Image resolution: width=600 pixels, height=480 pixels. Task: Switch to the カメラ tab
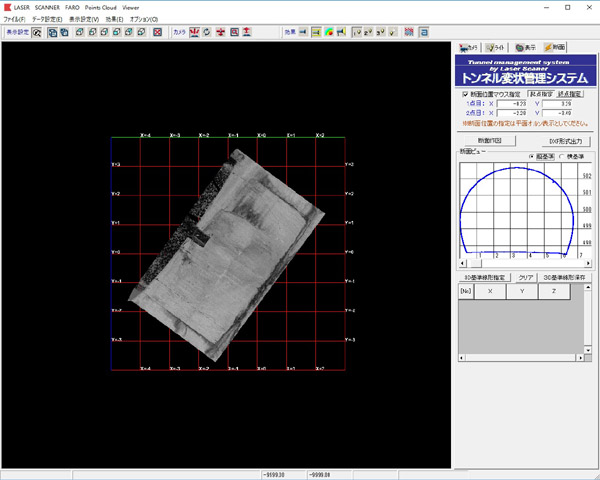(x=469, y=48)
